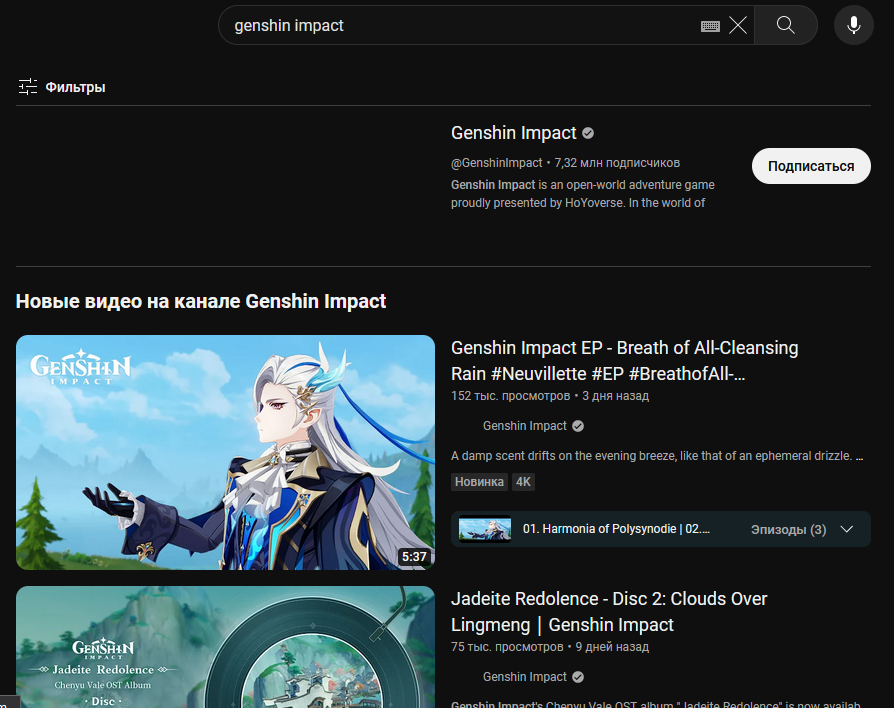894x708 pixels.
Task: Click the '7,32 млн подписчиков' subscriber count
Action: click(x=617, y=163)
